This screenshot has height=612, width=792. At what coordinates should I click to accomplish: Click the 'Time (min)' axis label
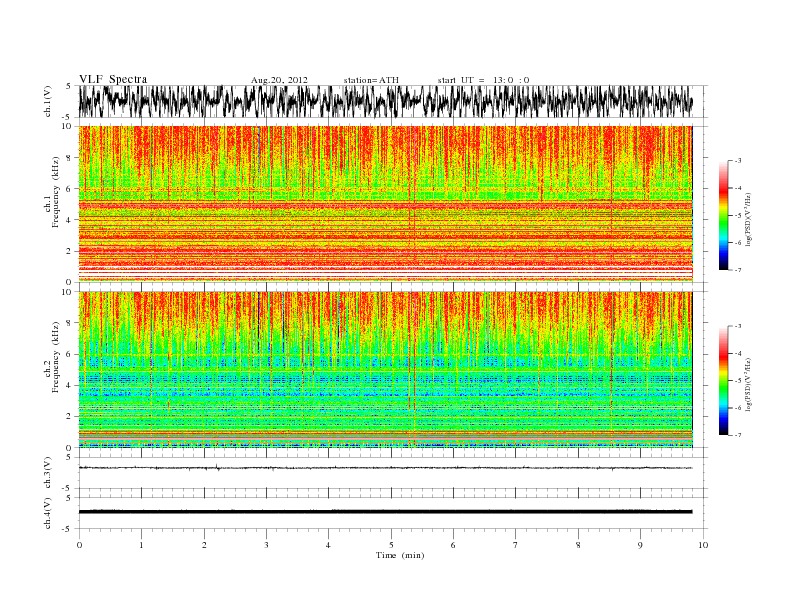(400, 555)
